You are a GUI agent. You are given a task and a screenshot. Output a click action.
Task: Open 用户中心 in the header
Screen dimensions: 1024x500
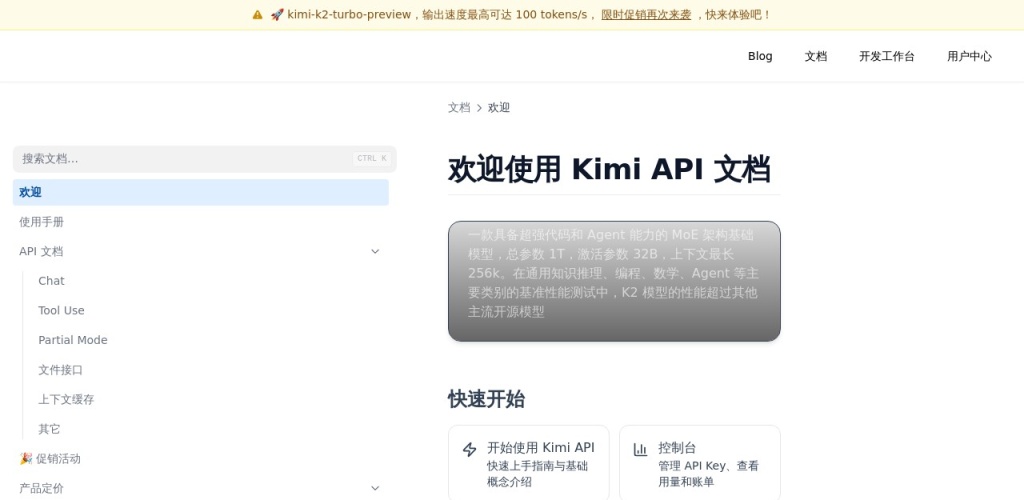click(969, 56)
